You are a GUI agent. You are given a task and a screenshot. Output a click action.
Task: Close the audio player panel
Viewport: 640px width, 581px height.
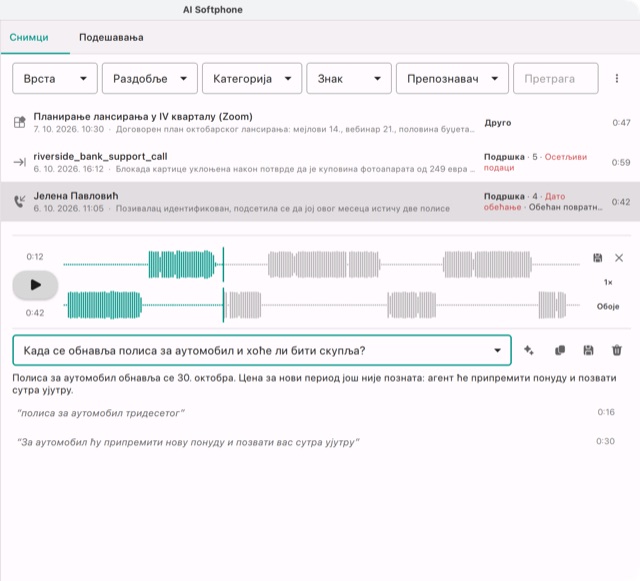pyautogui.click(x=619, y=258)
